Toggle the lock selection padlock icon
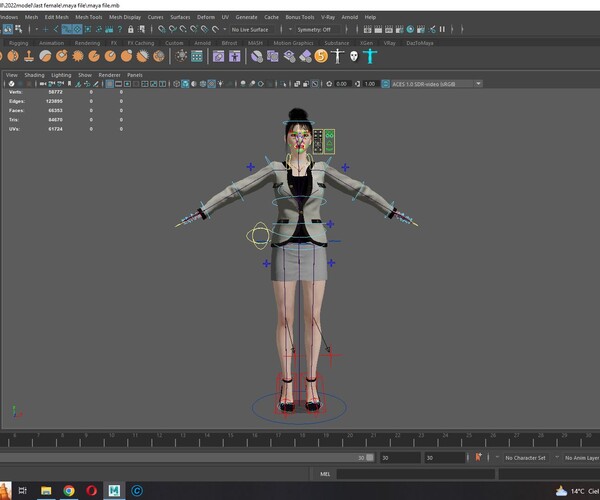The height and width of the screenshot is (500, 600). (130, 29)
